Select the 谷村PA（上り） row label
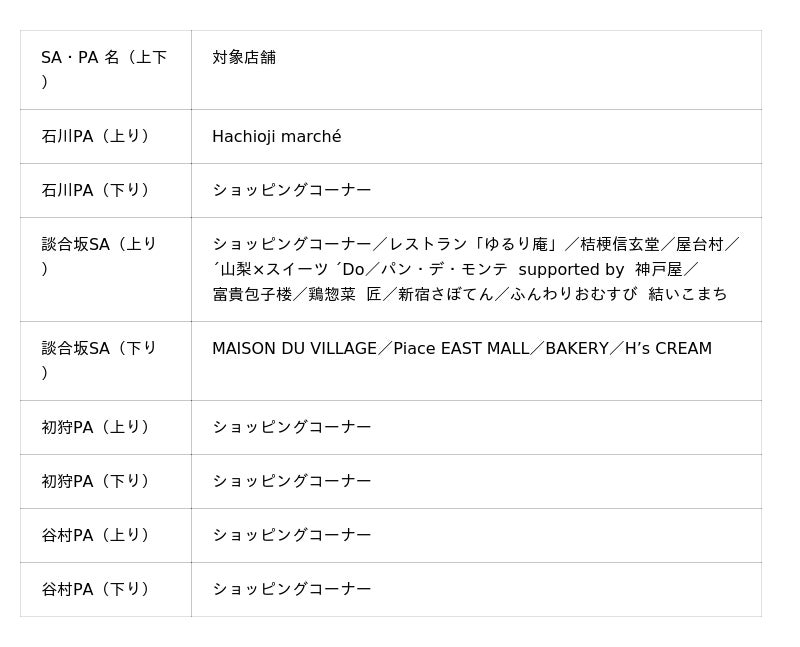The width and height of the screenshot is (800, 647). click(x=95, y=535)
